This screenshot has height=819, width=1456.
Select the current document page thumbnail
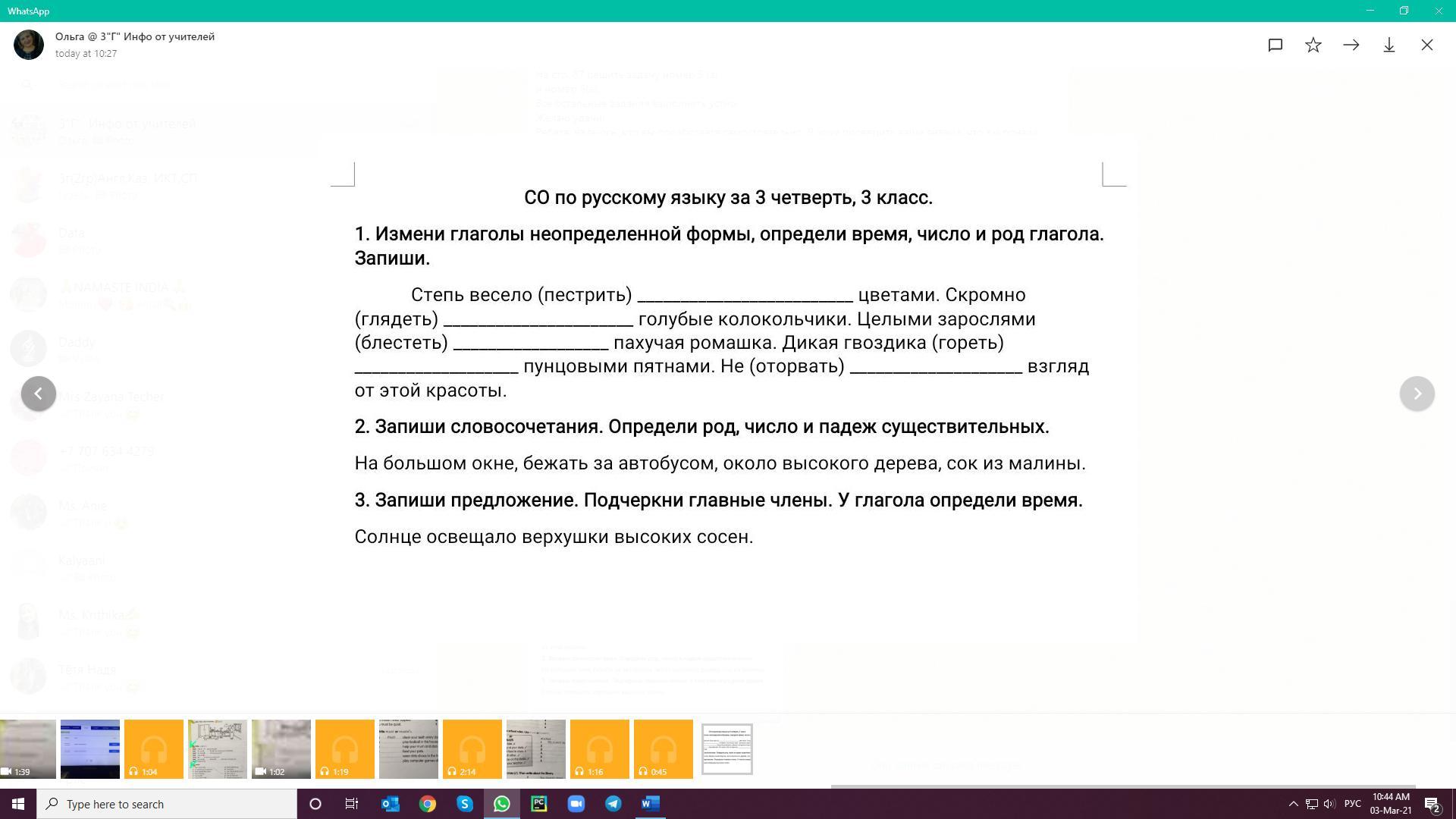coord(726,749)
